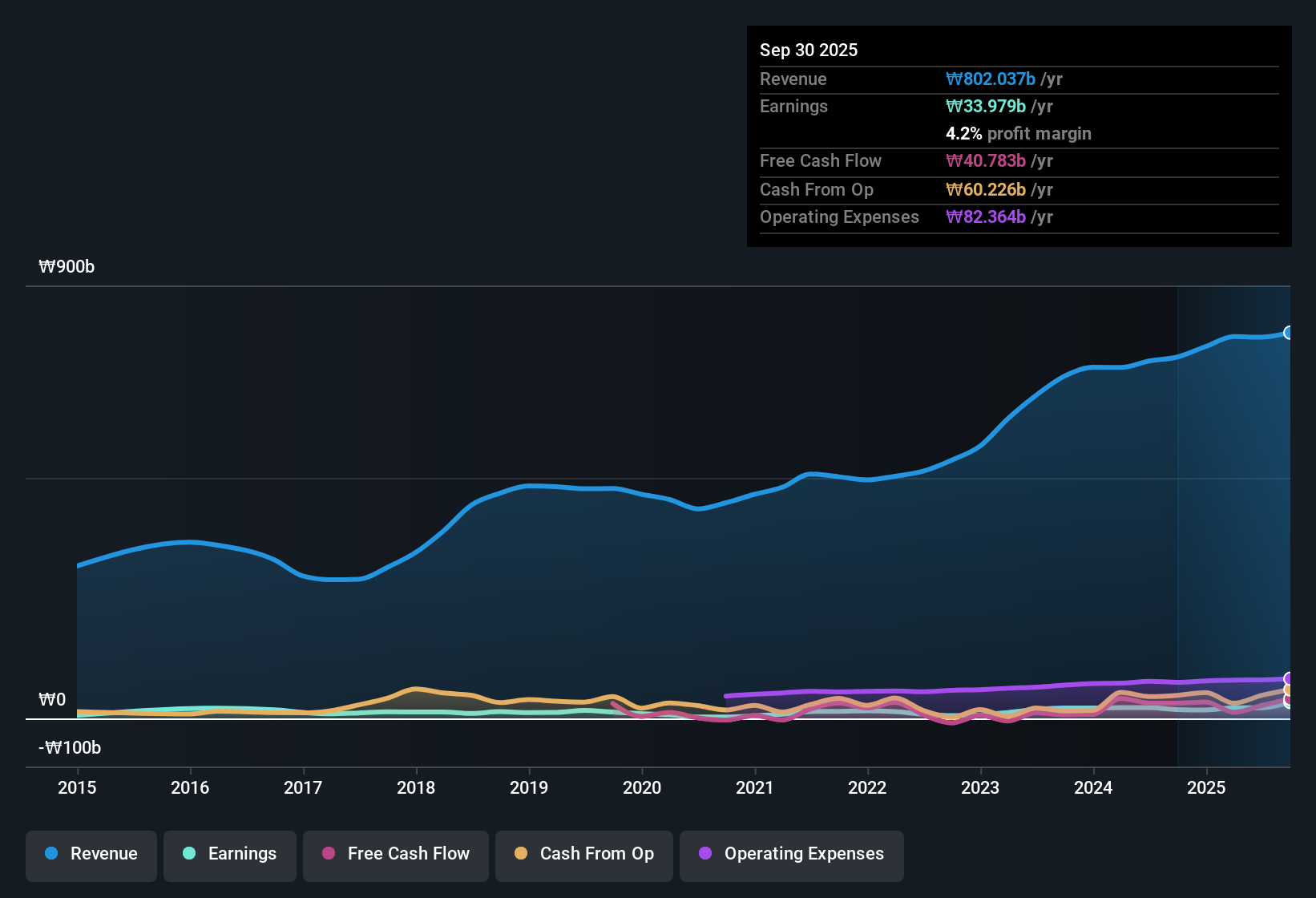Click the Cash From Op orange dot icon
1316x898 pixels.
(x=520, y=854)
